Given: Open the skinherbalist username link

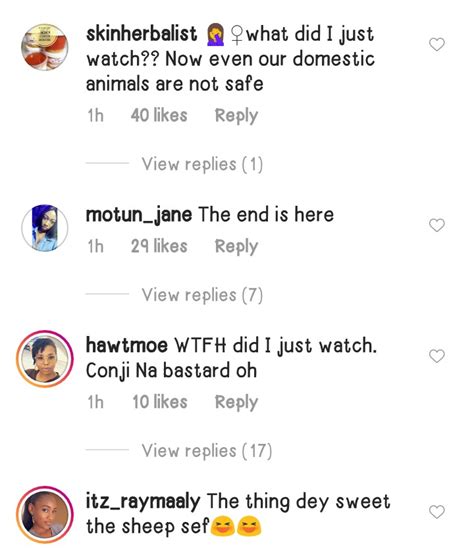Looking at the screenshot, I should click(141, 34).
